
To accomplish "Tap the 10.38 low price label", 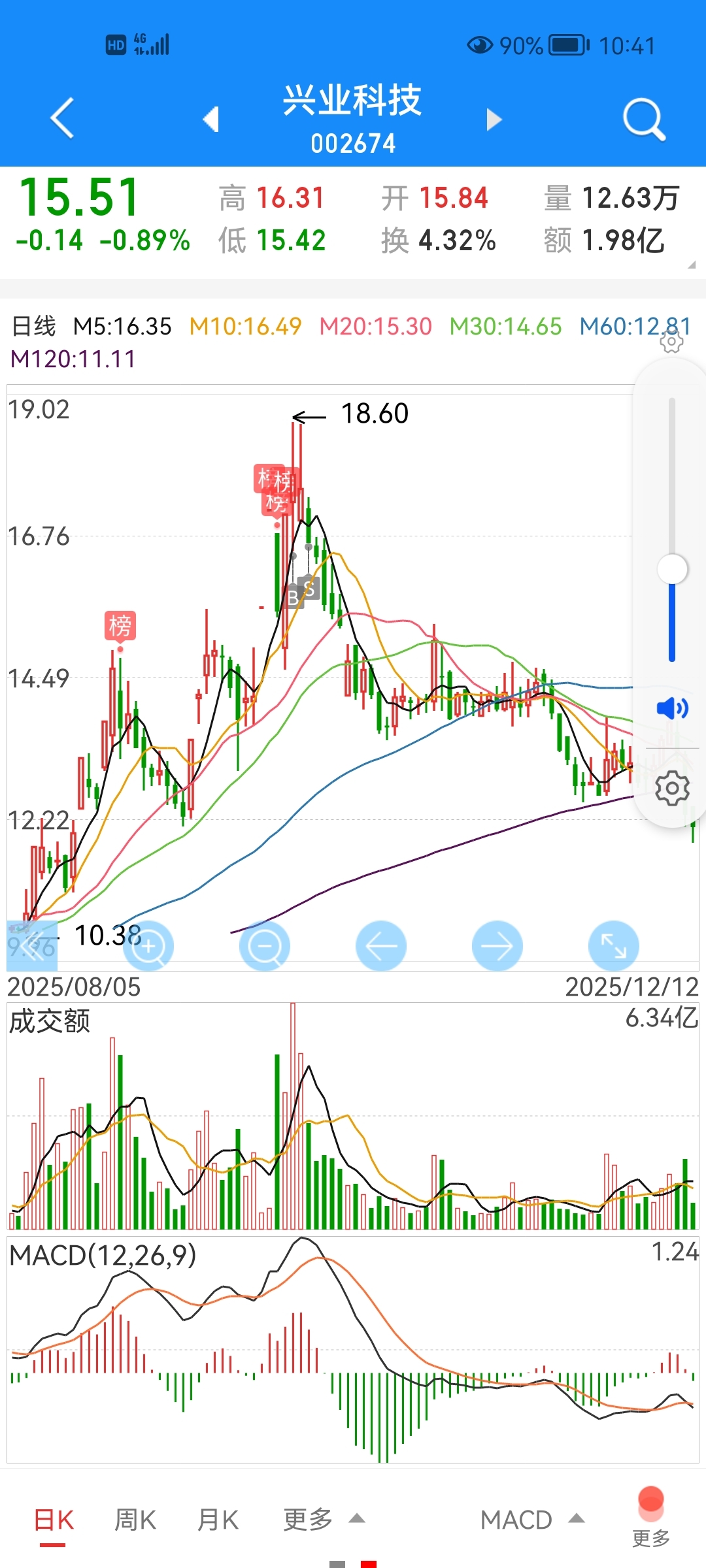I will [x=108, y=936].
